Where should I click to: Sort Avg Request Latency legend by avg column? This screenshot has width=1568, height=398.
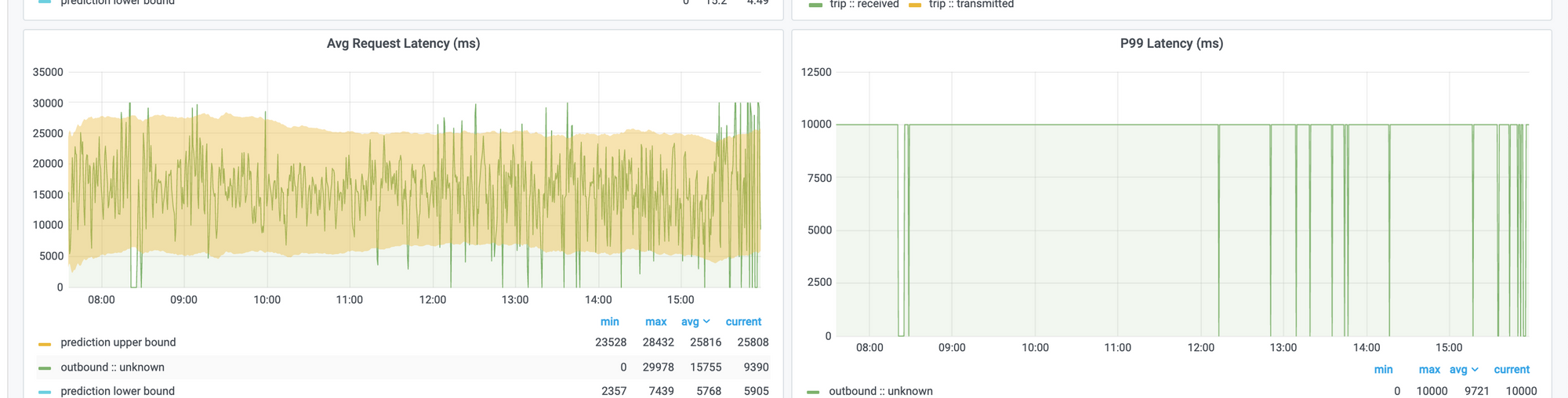(x=690, y=322)
